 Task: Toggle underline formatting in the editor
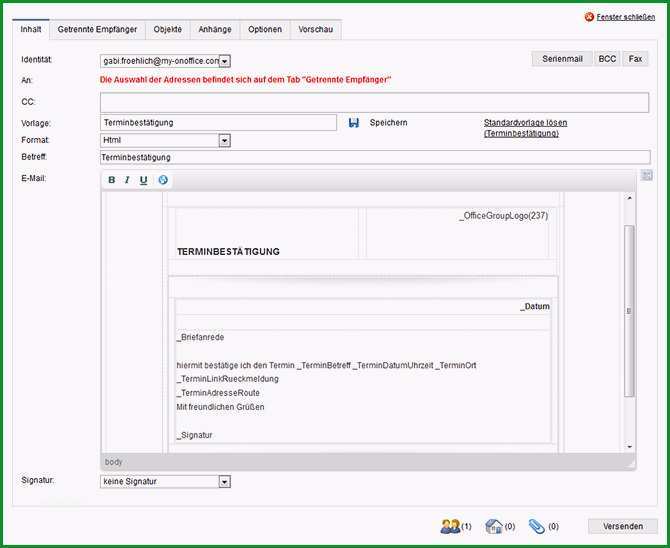[144, 180]
